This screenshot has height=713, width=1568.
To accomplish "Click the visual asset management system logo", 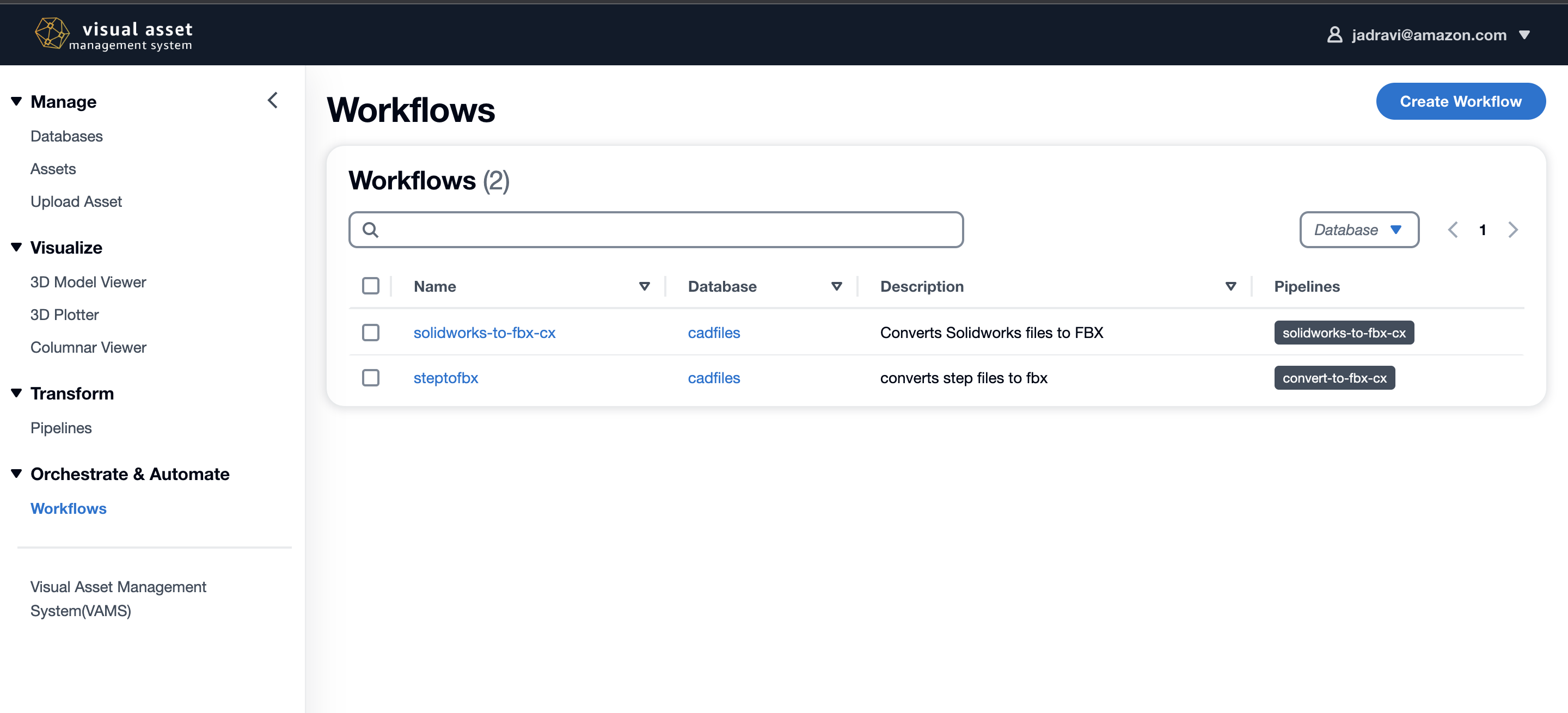I will point(113,34).
